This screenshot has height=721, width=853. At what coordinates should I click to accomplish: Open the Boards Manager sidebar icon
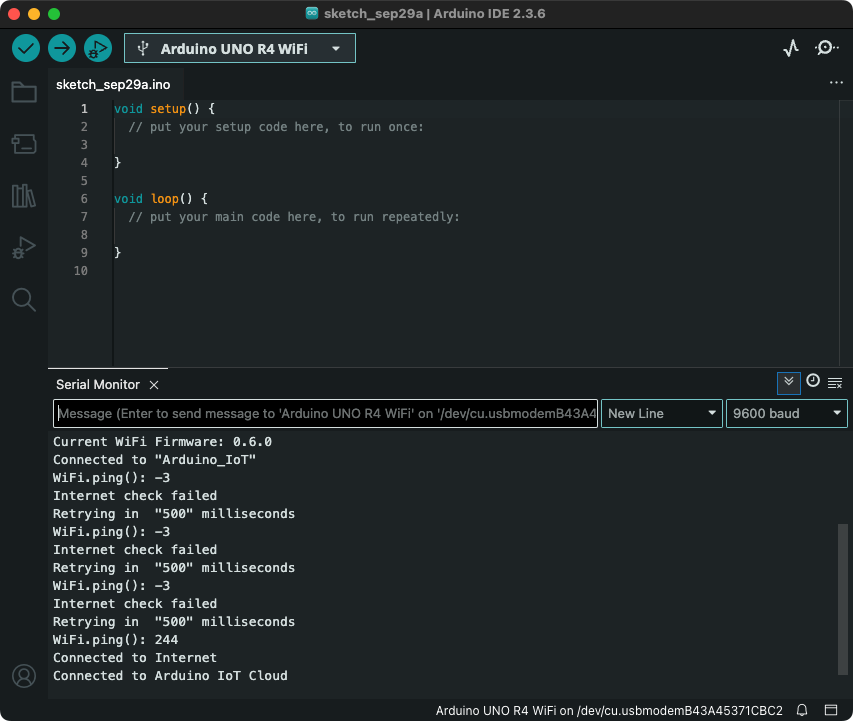tap(24, 145)
